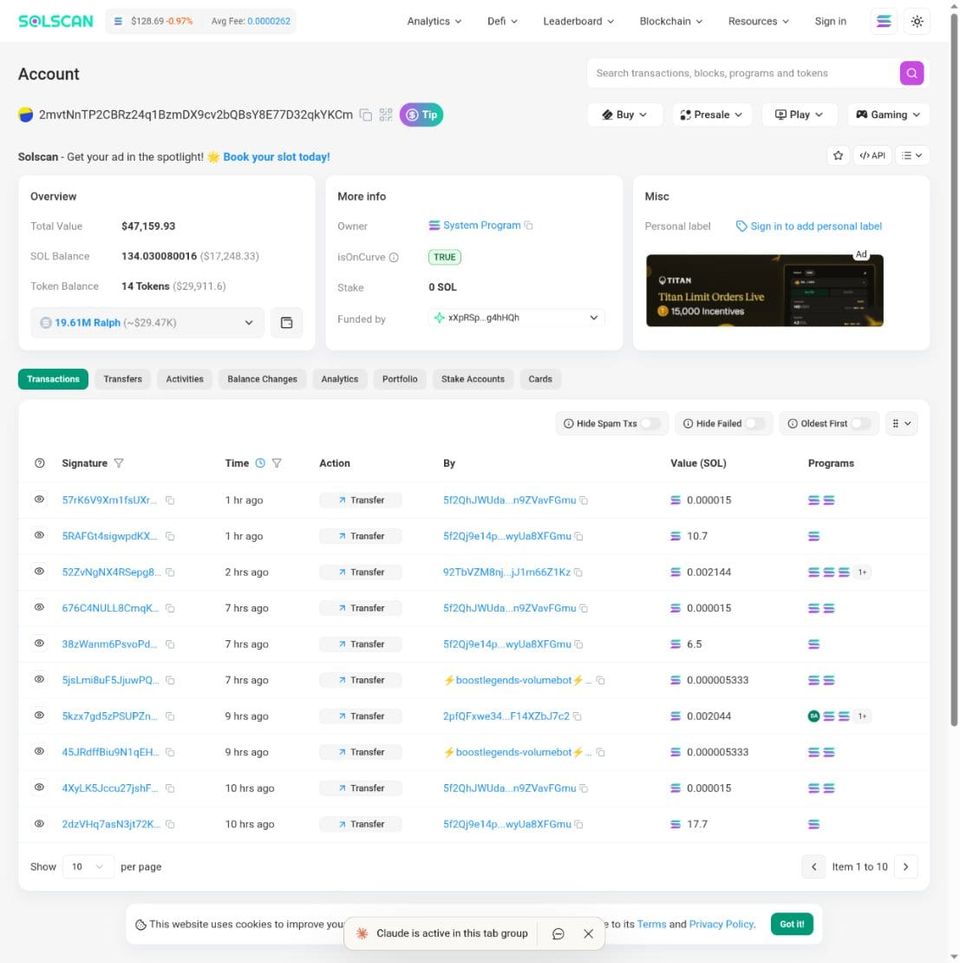Click the transaction search input field
The image size is (960, 963).
[740, 73]
